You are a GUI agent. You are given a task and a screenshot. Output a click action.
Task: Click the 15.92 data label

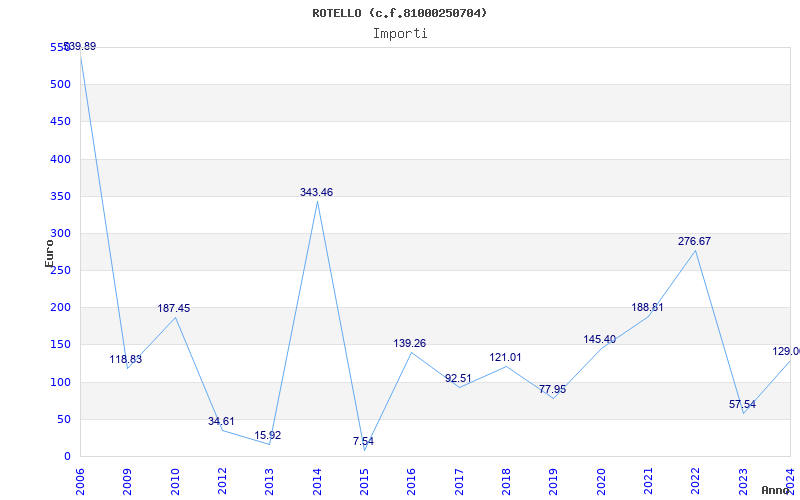pyautogui.click(x=268, y=435)
